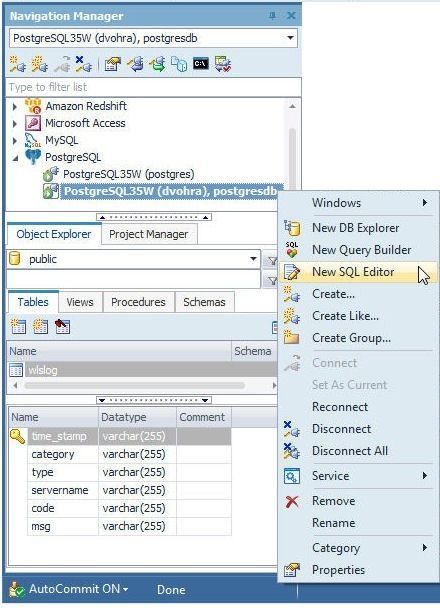Select Disconnect All in context menu
This screenshot has height=608, width=440.
click(350, 451)
